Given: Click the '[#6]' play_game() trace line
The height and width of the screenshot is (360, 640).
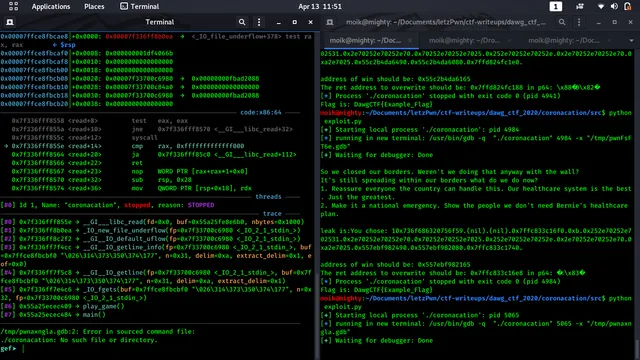Looking at the screenshot, I should coord(62,306).
